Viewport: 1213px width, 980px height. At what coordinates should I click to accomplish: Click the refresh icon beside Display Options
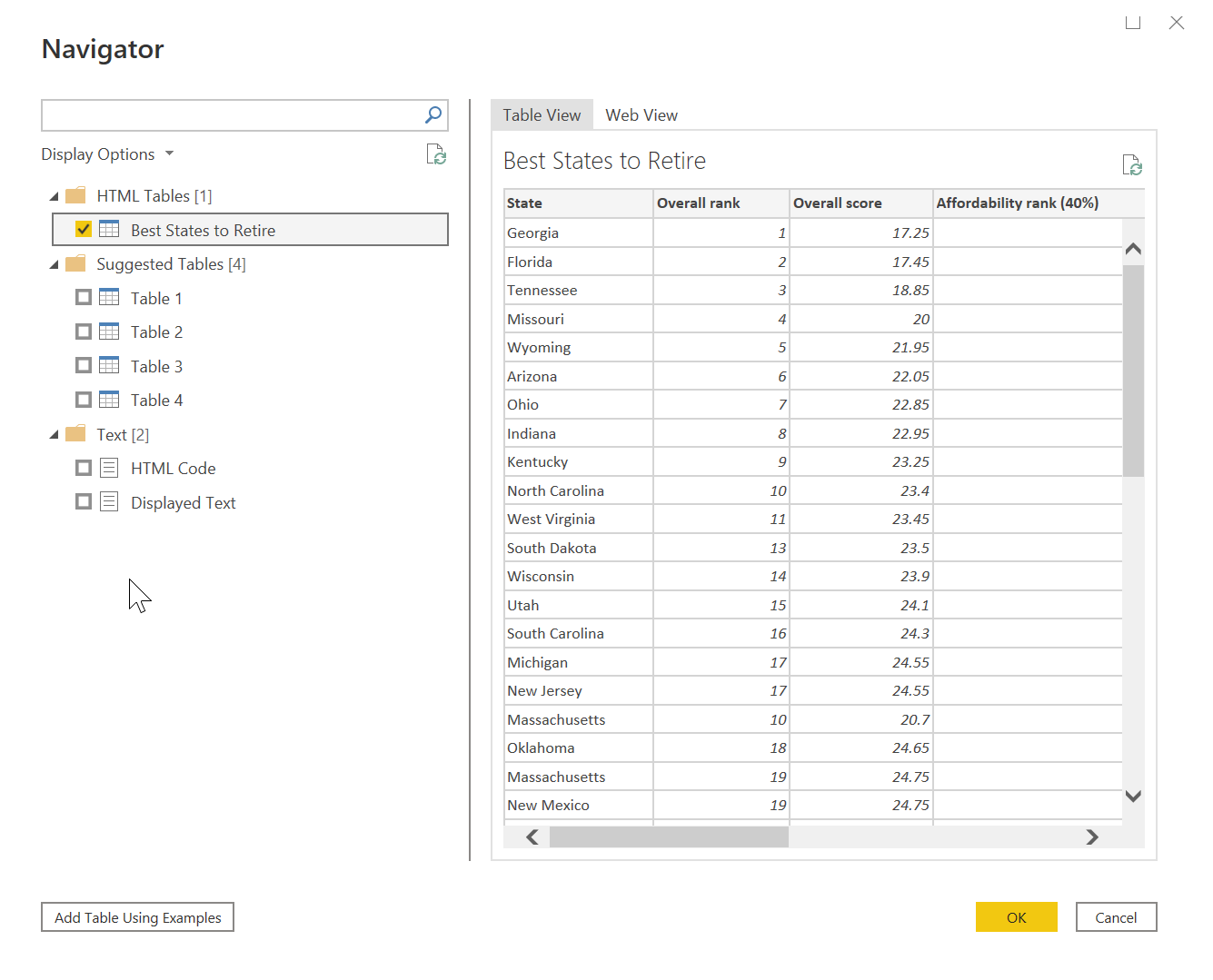436,154
